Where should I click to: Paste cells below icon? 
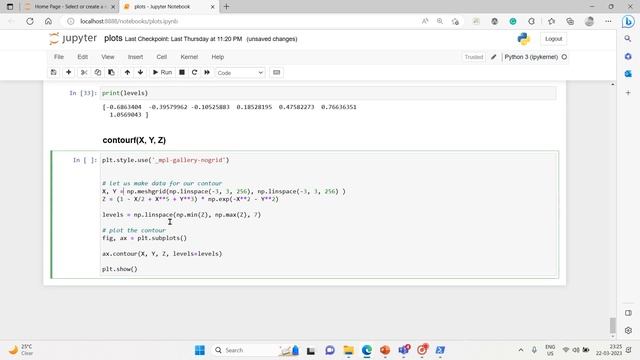(x=111, y=72)
